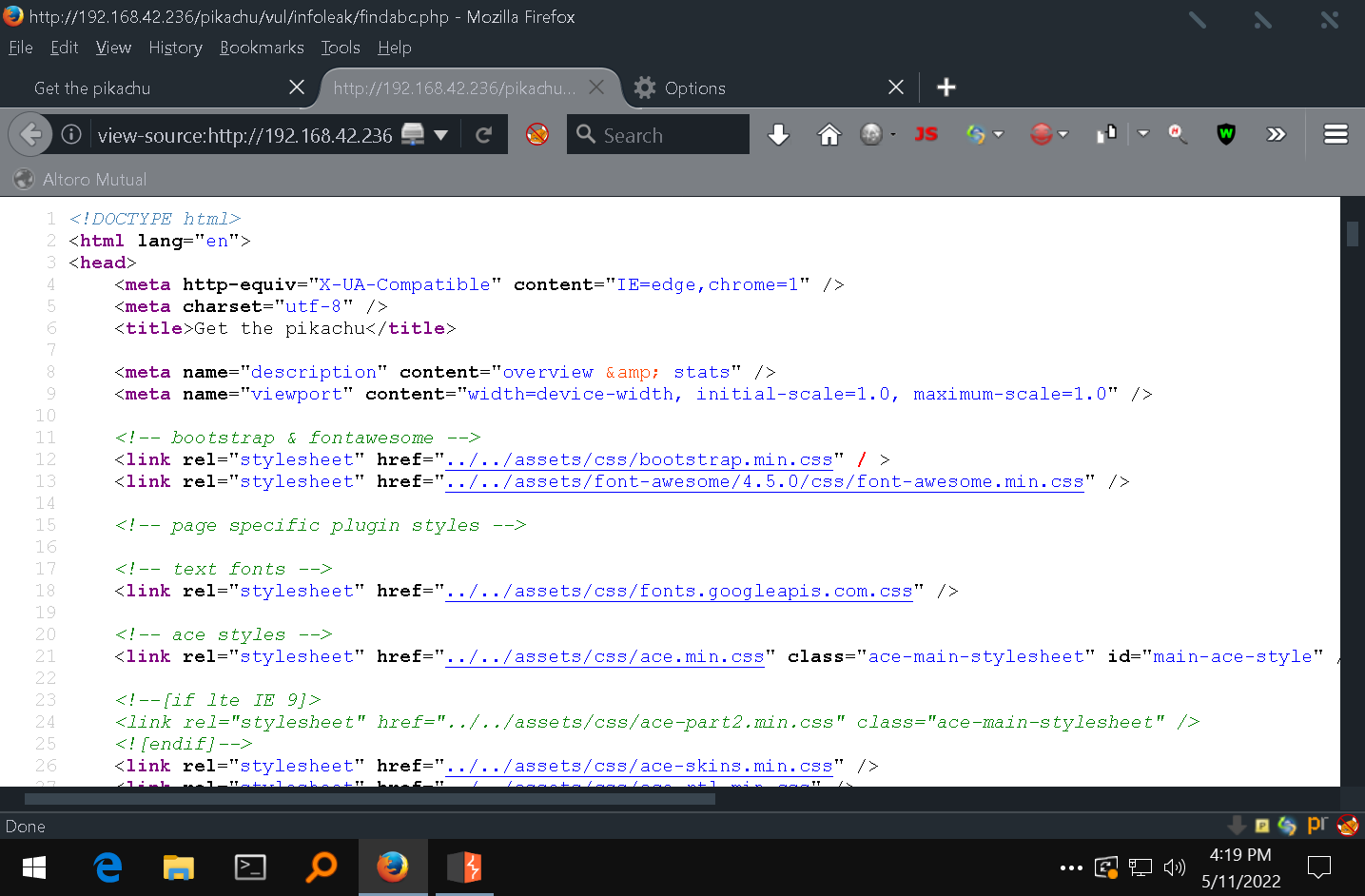Screen dimensions: 1365x896
Task: Open File Explorer from the taskbar
Action: coord(178,867)
